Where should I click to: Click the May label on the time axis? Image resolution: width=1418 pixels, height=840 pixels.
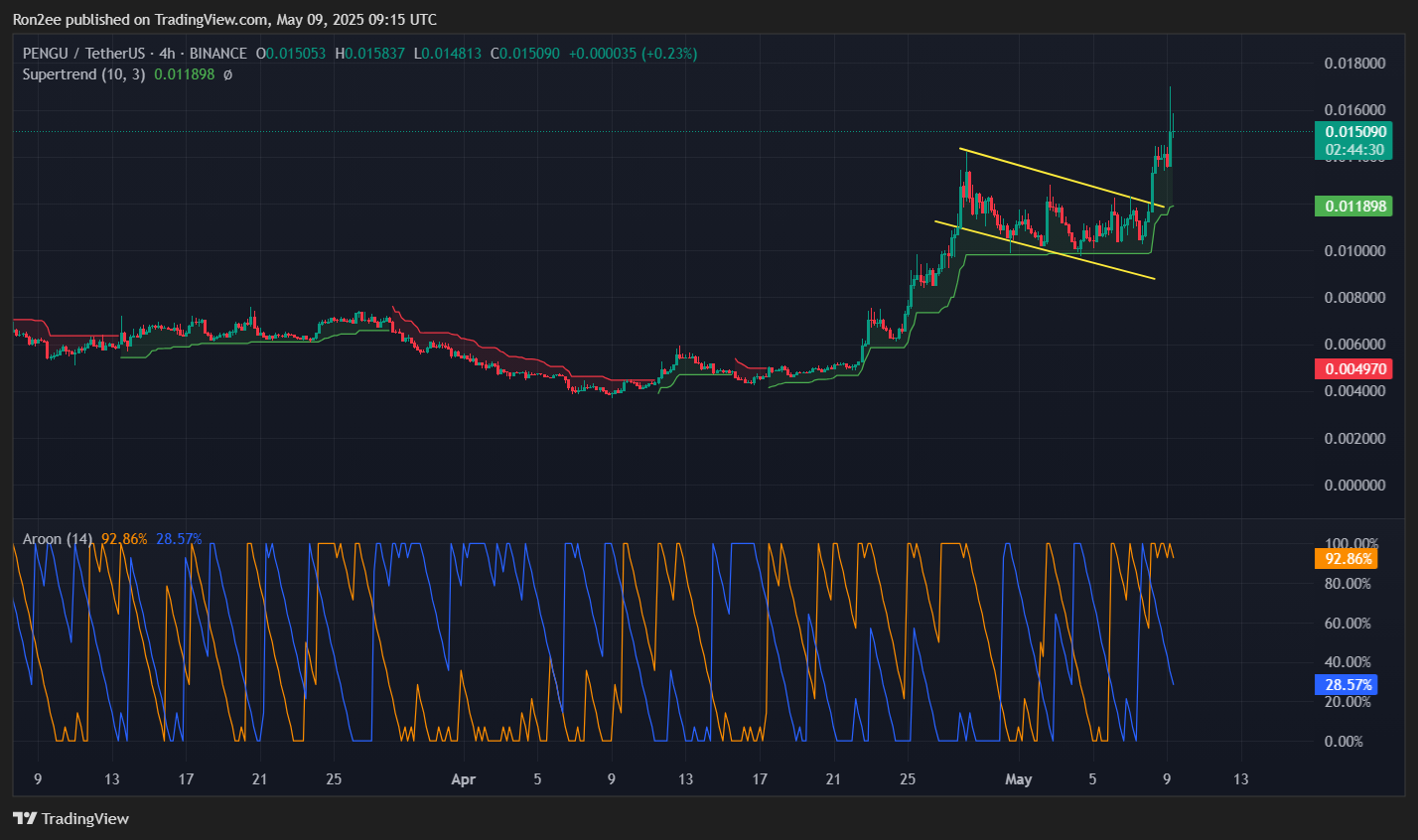1019,779
